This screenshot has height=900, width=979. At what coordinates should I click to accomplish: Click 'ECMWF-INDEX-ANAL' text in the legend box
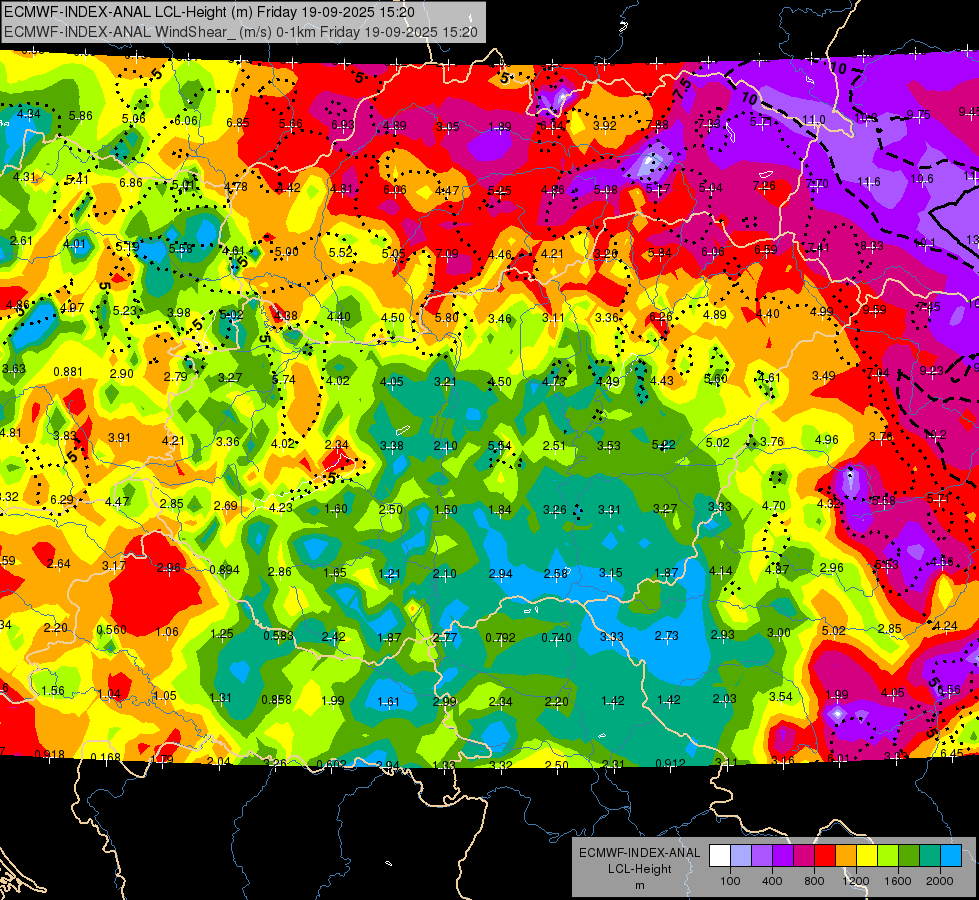(639, 853)
